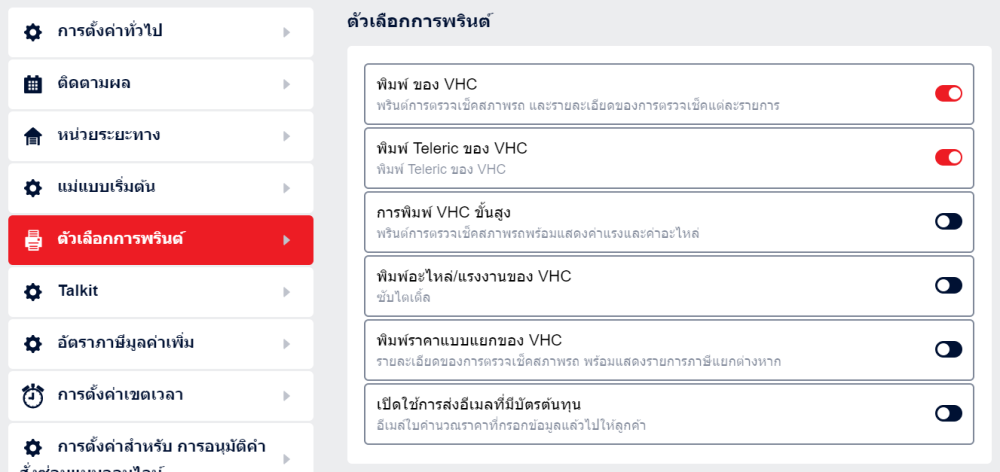The height and width of the screenshot is (472, 1000).
Task: Select the แม่แบบเริ่มต้น sidebar entry
Action: [x=106, y=188]
